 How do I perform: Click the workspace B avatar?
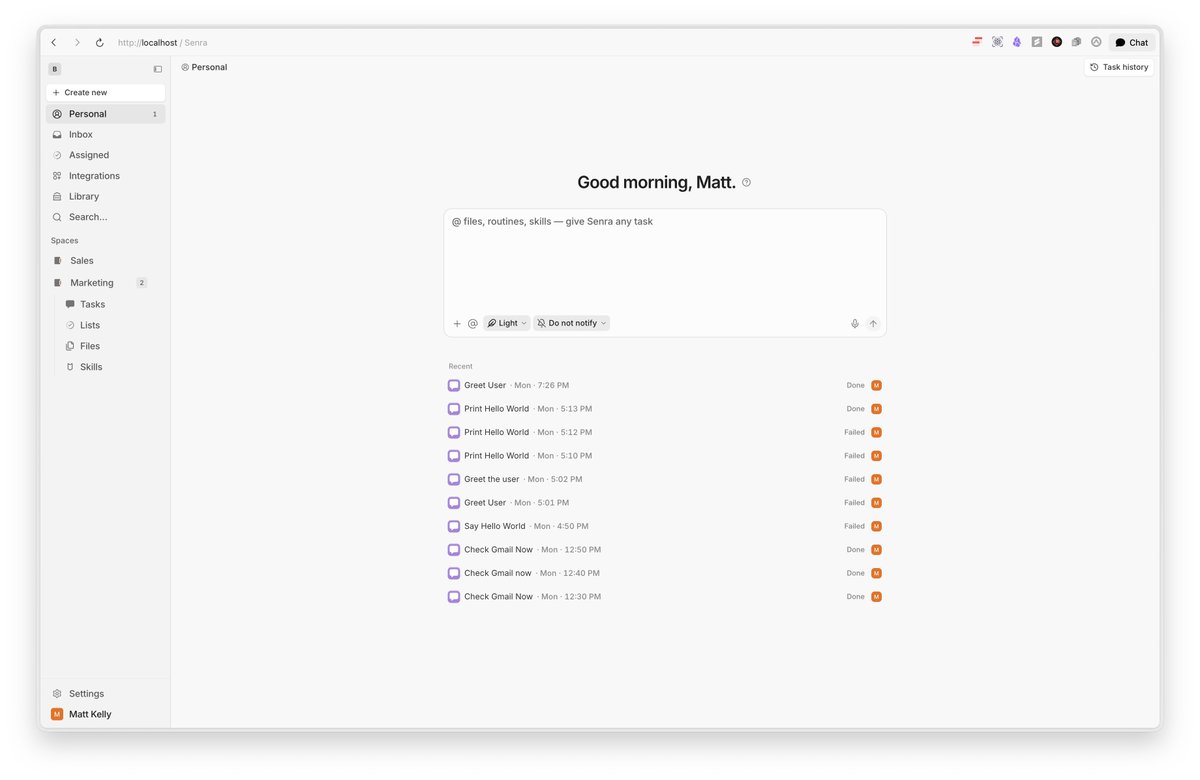pos(55,69)
